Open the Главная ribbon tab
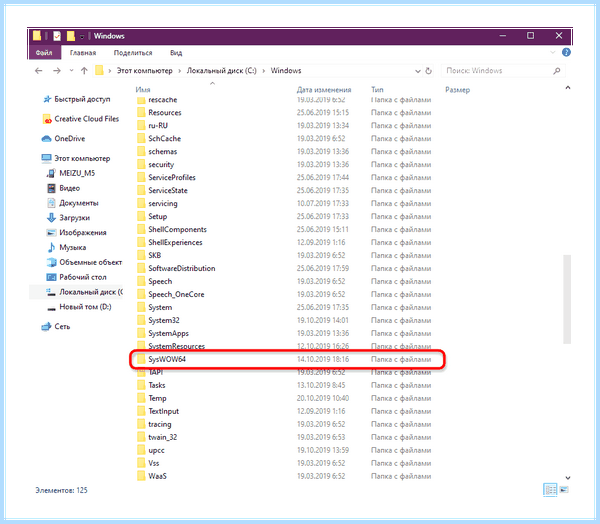The height and width of the screenshot is (524, 600). pyautogui.click(x=83, y=53)
